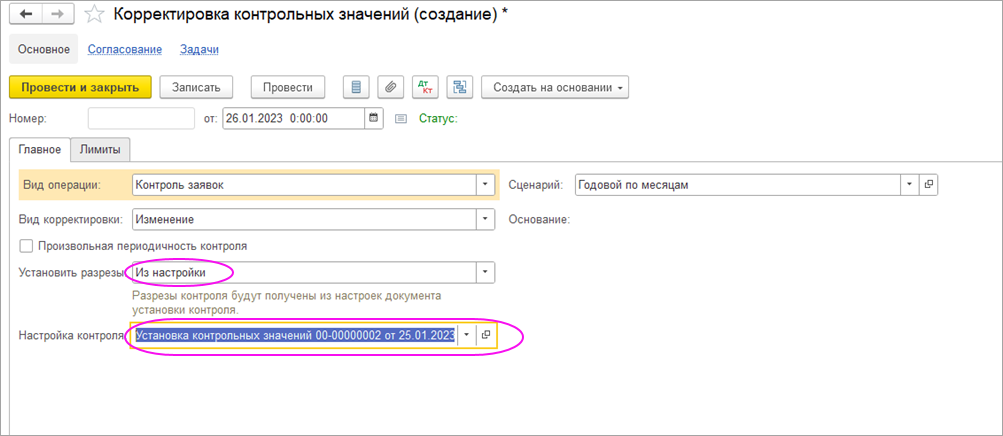Go forward using the right arrow button
The image size is (1003, 436).
point(58,15)
